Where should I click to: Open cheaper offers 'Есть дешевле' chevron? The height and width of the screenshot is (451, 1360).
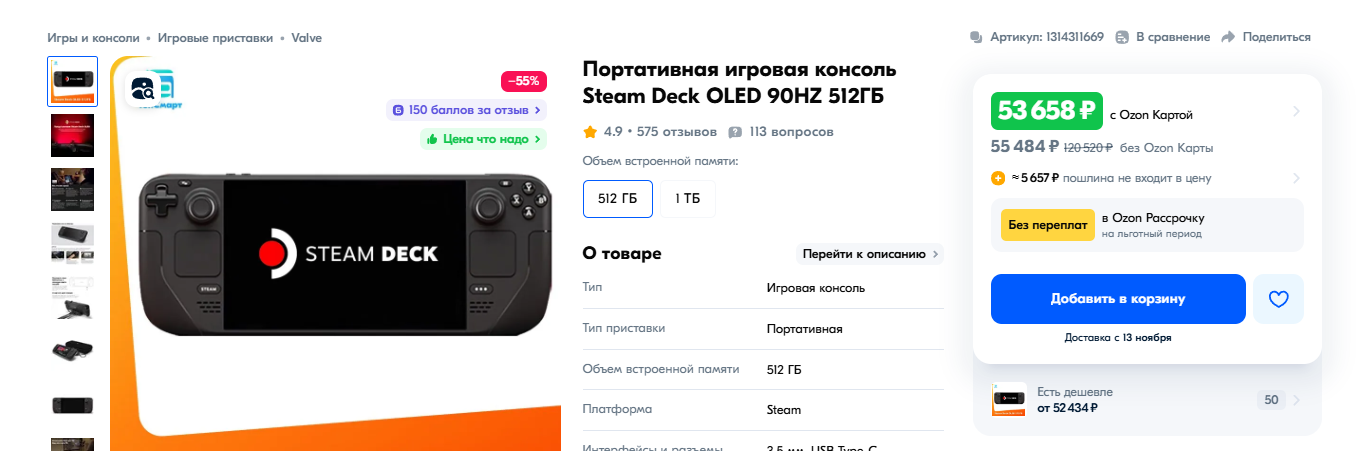click(1297, 400)
